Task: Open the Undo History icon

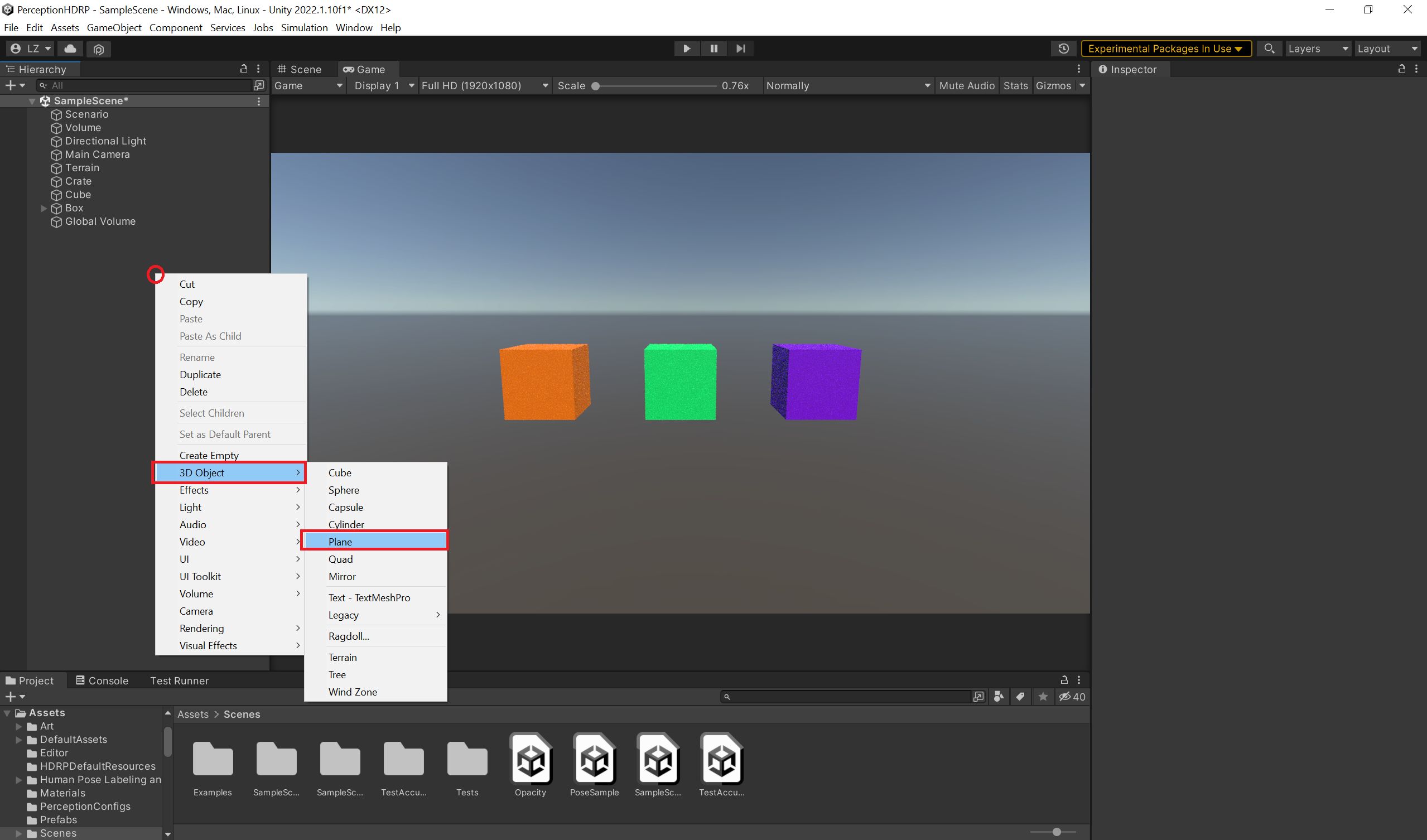Action: [x=1063, y=49]
